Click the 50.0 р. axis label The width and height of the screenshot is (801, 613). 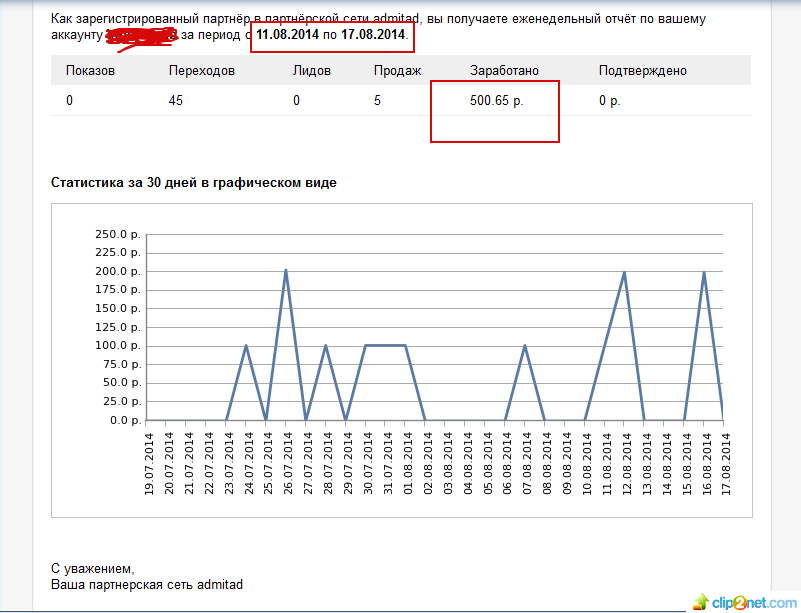pyautogui.click(x=122, y=383)
